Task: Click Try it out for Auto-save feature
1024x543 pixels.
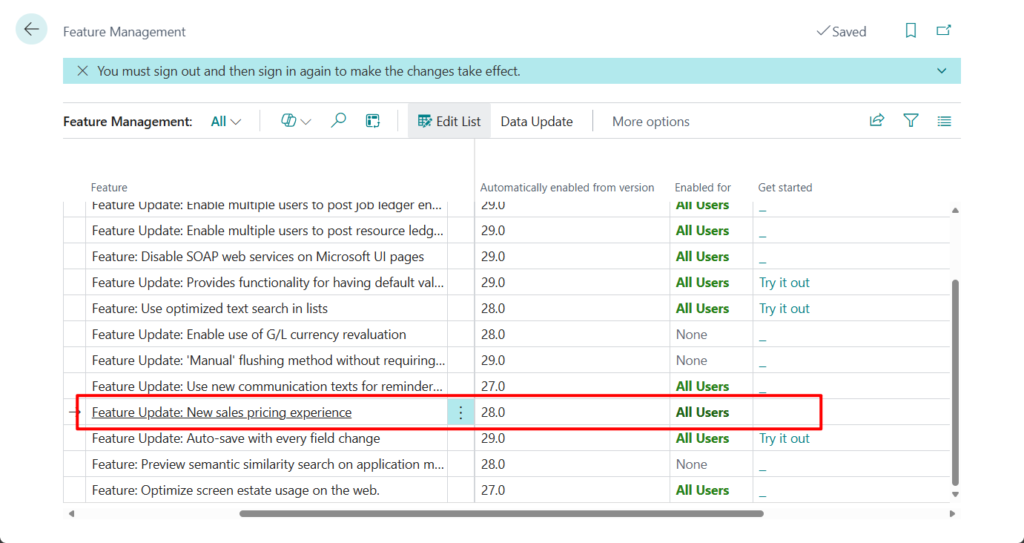Action: [784, 438]
